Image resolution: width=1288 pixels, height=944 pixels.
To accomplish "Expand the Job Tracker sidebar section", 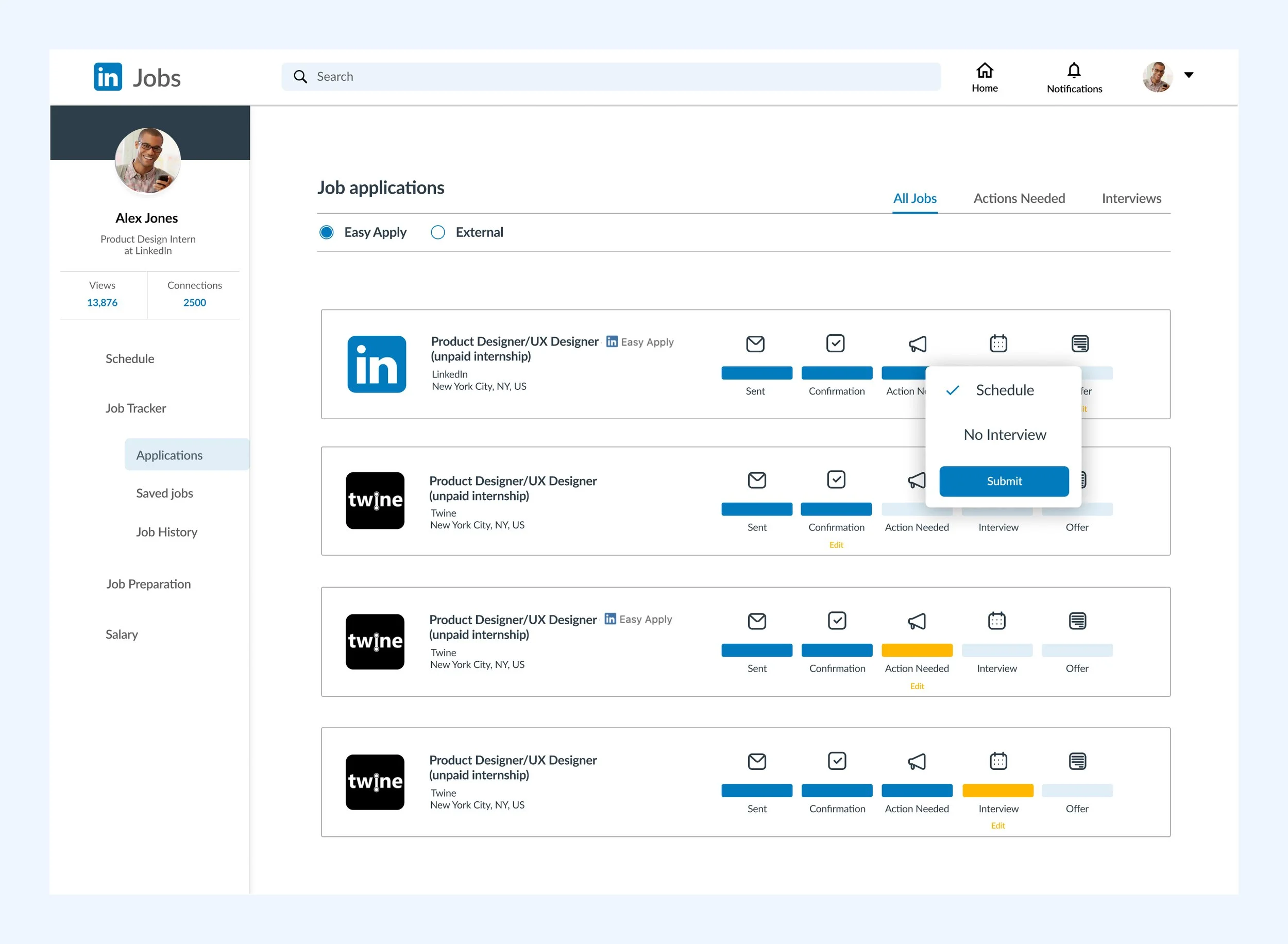I will pos(135,408).
